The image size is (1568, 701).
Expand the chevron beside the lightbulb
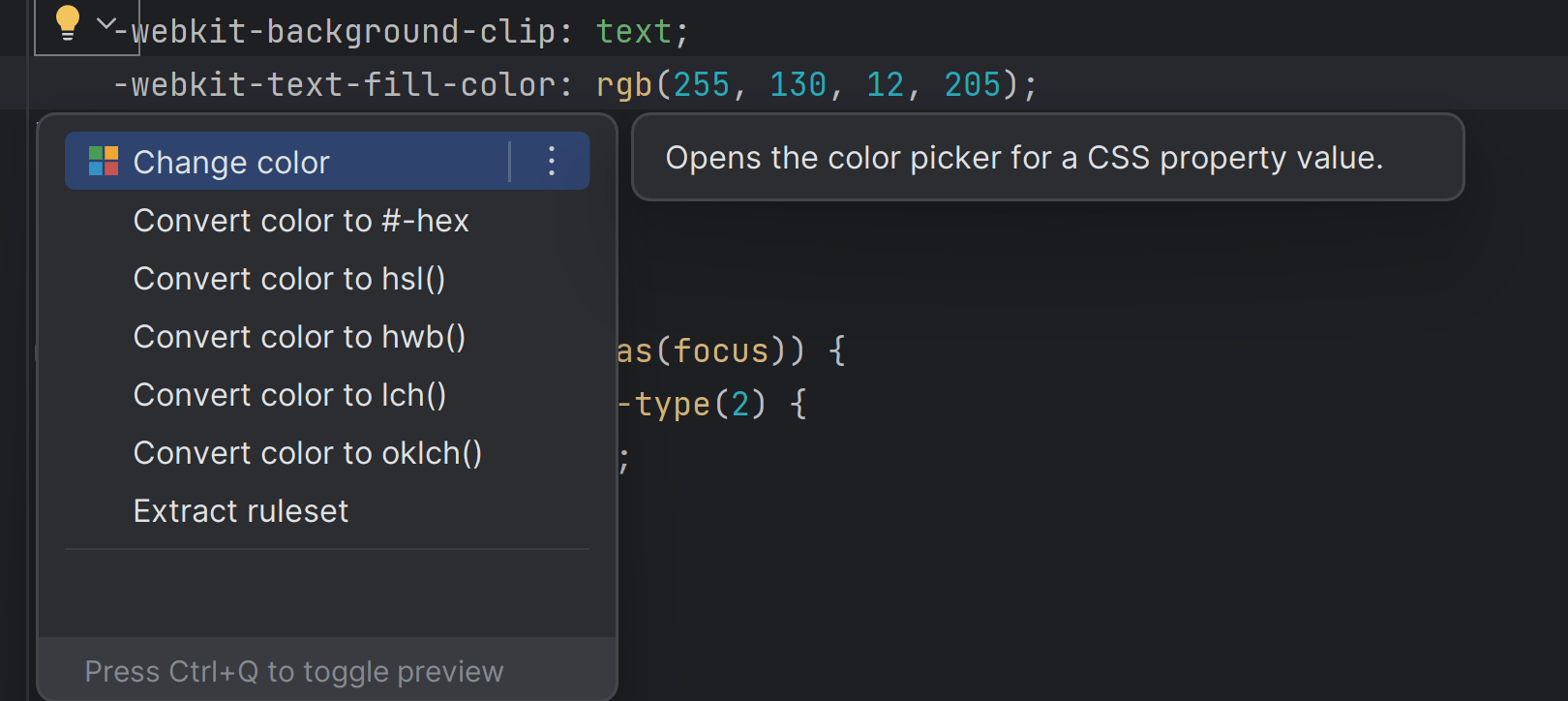pyautogui.click(x=106, y=23)
